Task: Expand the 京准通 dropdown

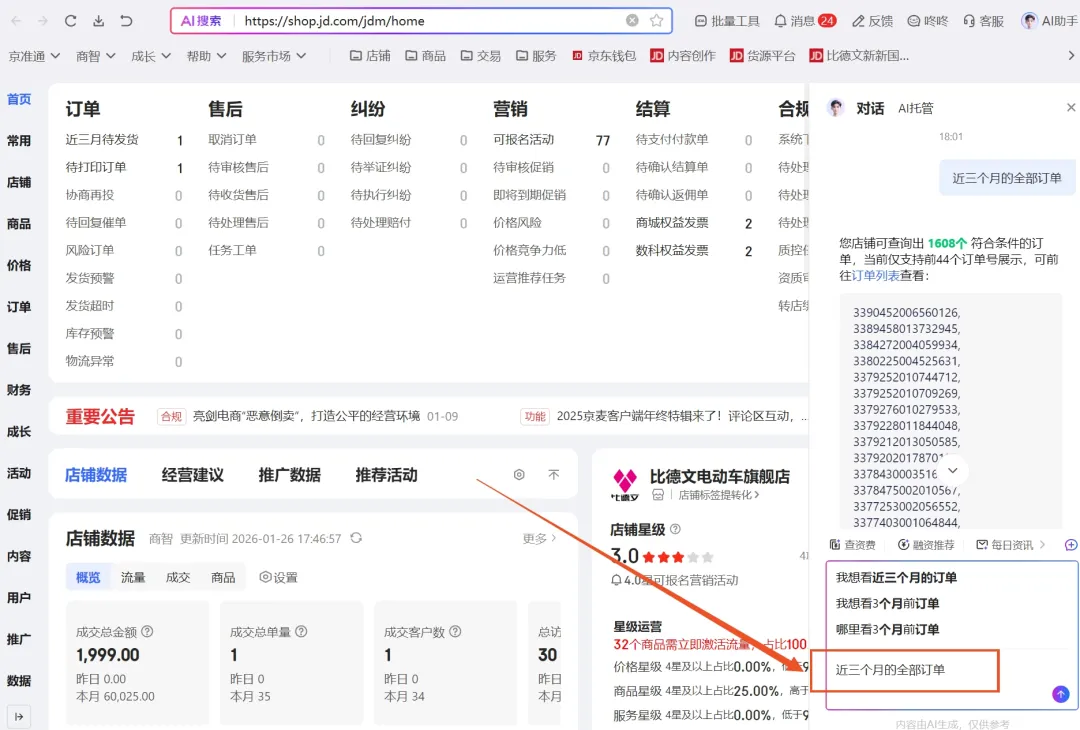Action: tap(34, 56)
